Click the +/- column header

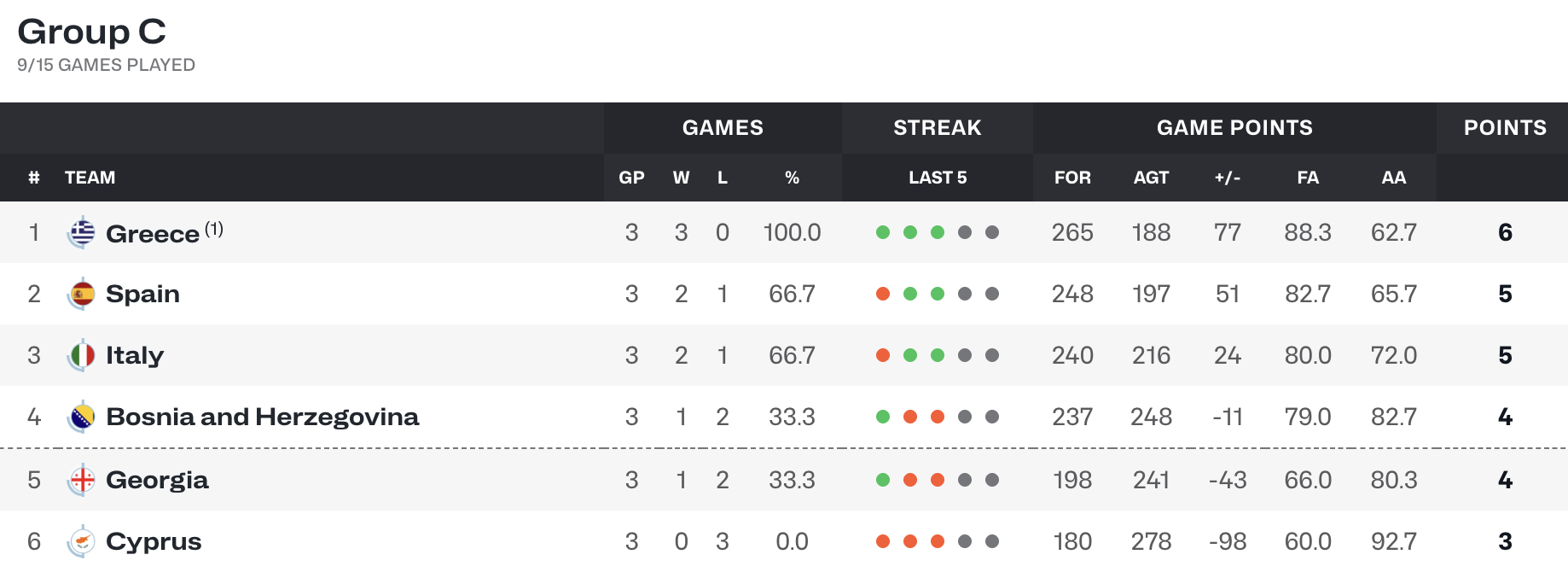point(1228,178)
